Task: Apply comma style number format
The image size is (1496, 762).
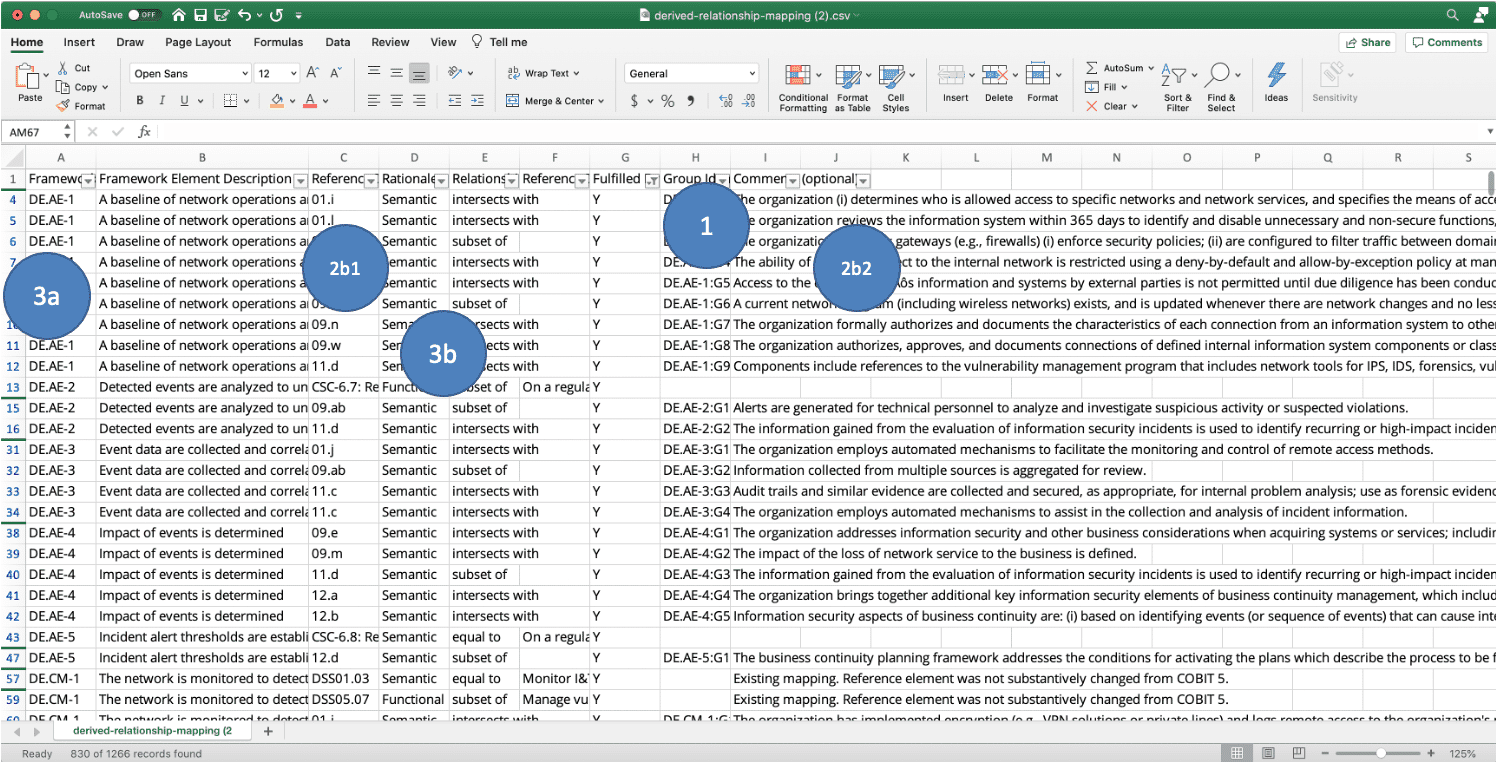Action: point(693,101)
